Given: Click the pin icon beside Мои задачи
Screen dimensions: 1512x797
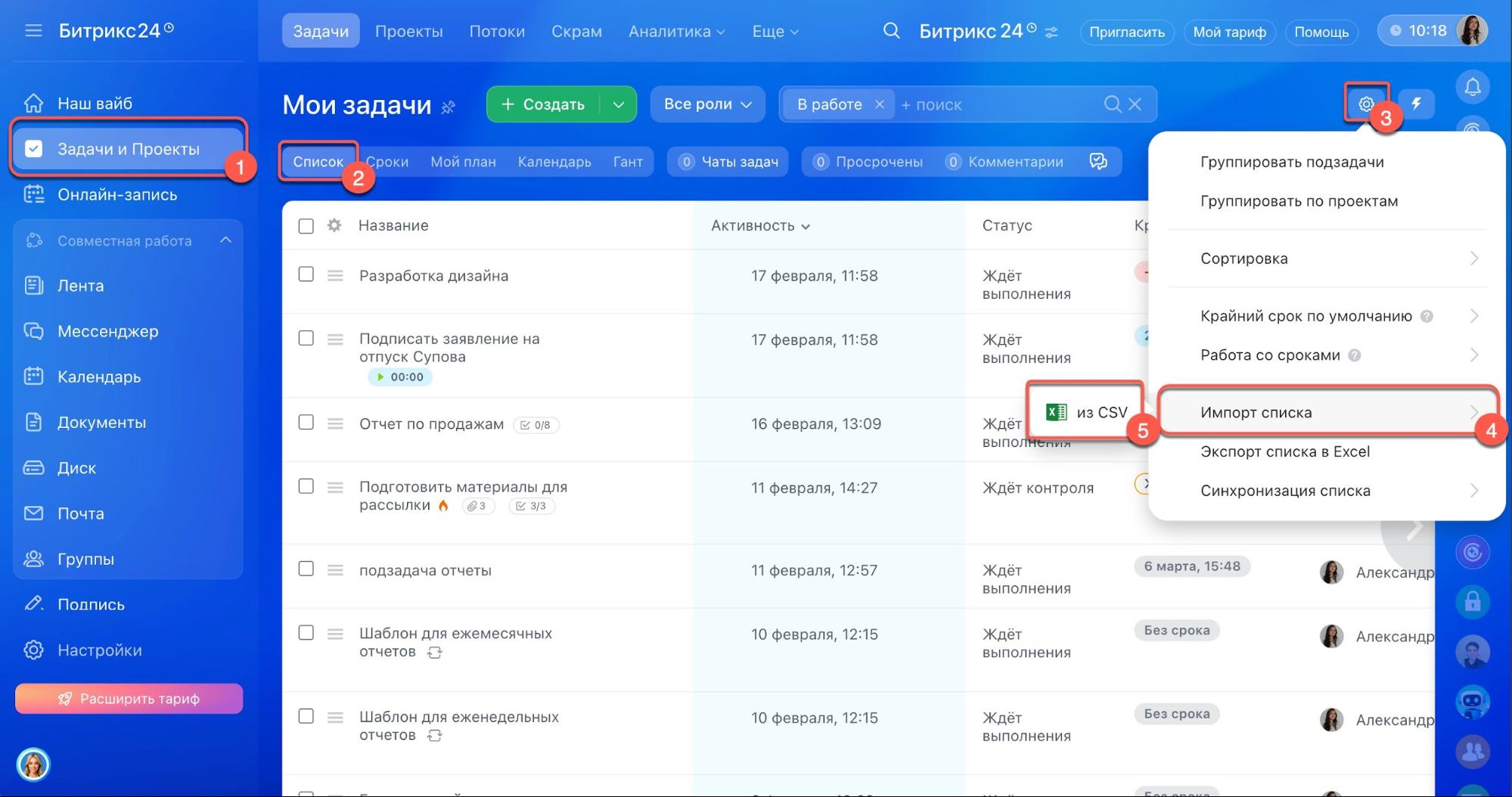Looking at the screenshot, I should [x=449, y=107].
